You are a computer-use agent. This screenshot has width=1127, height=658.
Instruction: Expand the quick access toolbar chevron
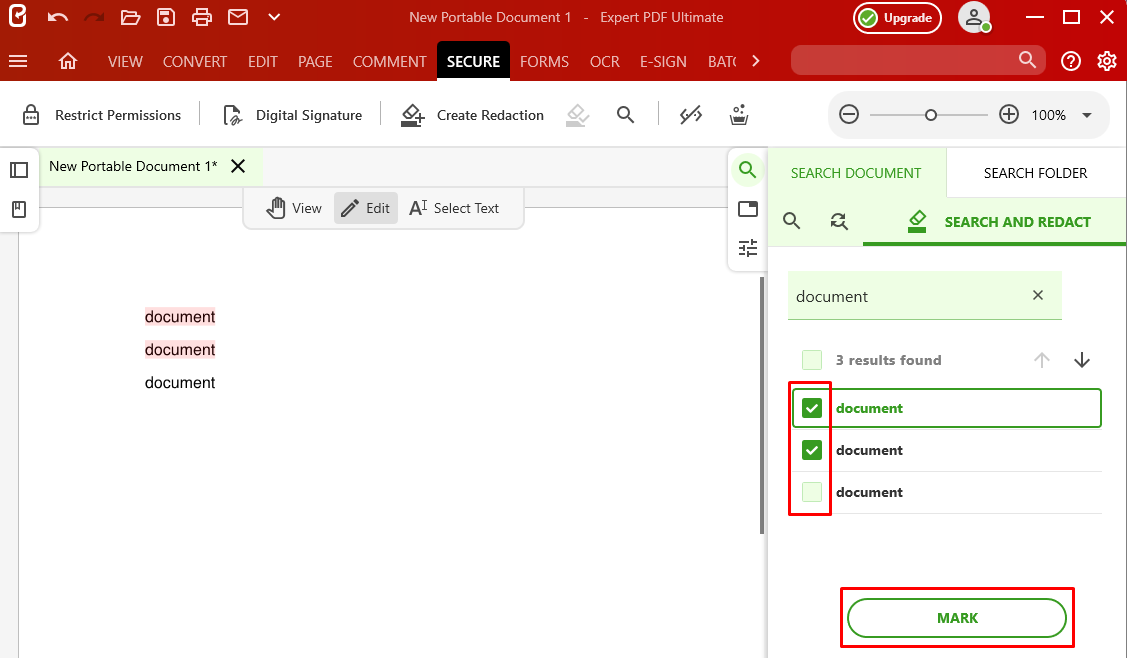coord(274,17)
